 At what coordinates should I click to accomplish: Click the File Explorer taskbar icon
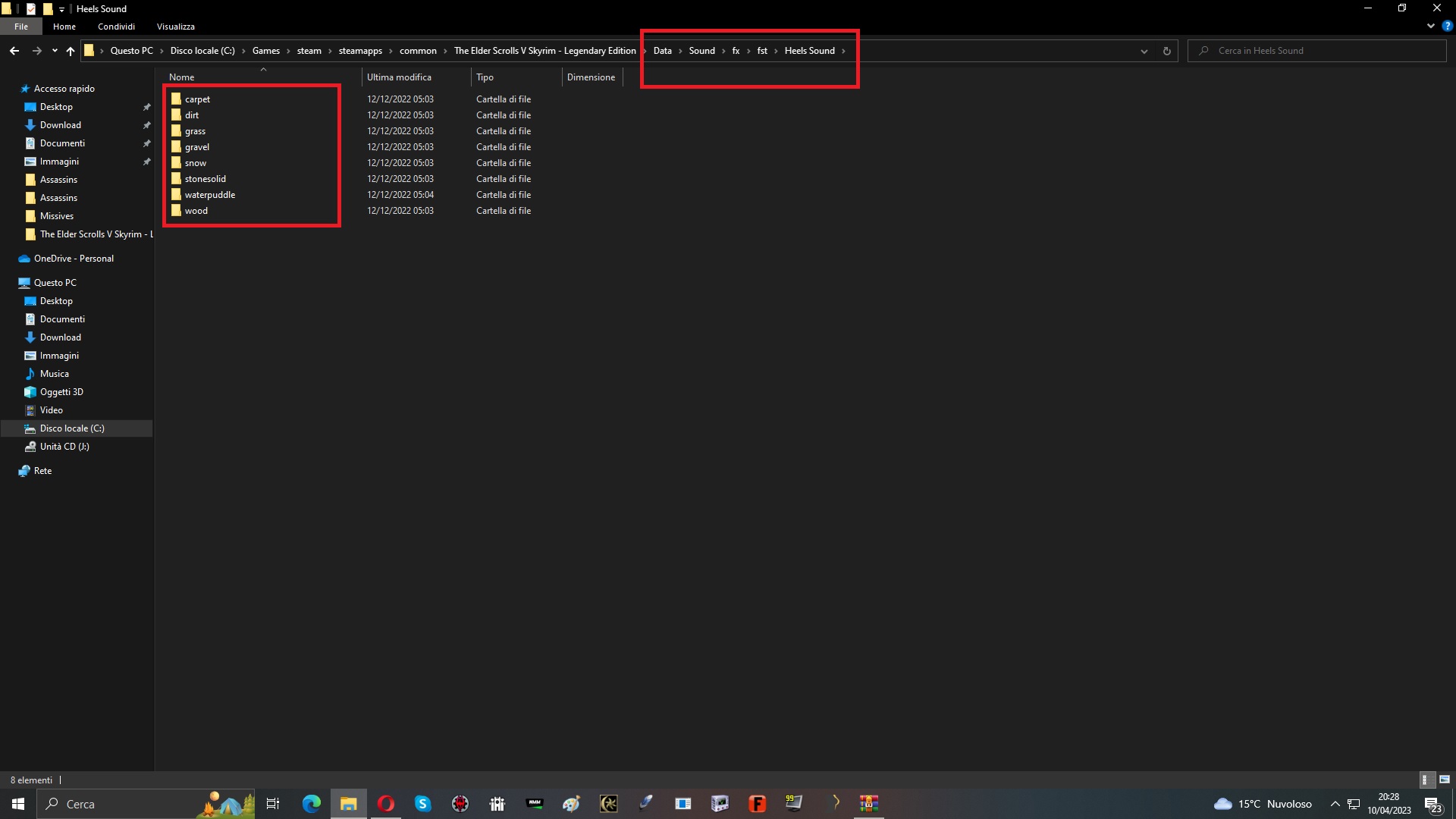[x=348, y=804]
